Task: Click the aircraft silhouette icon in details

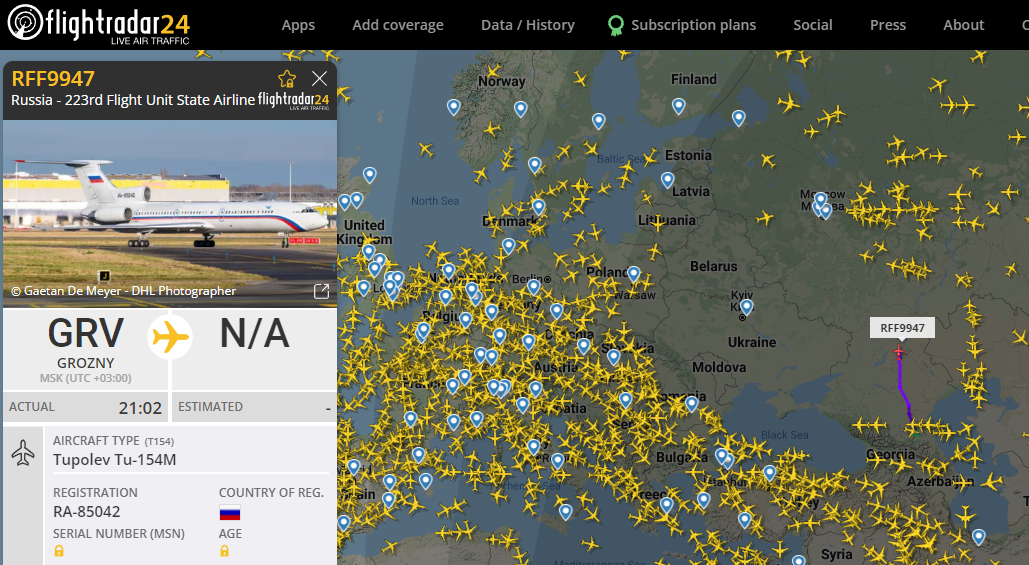Action: (x=24, y=453)
